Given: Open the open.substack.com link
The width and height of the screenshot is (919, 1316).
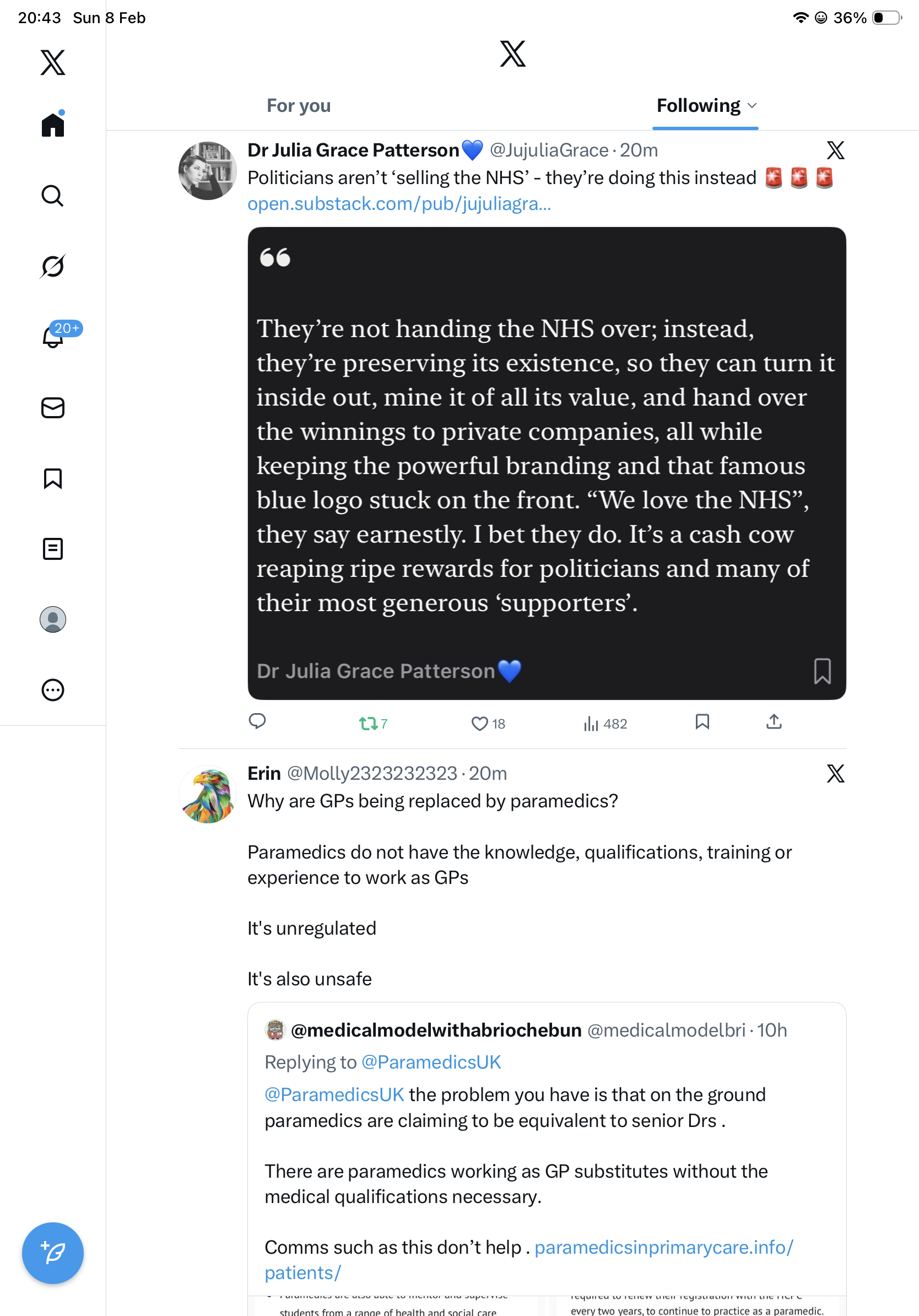Looking at the screenshot, I should click(x=399, y=204).
